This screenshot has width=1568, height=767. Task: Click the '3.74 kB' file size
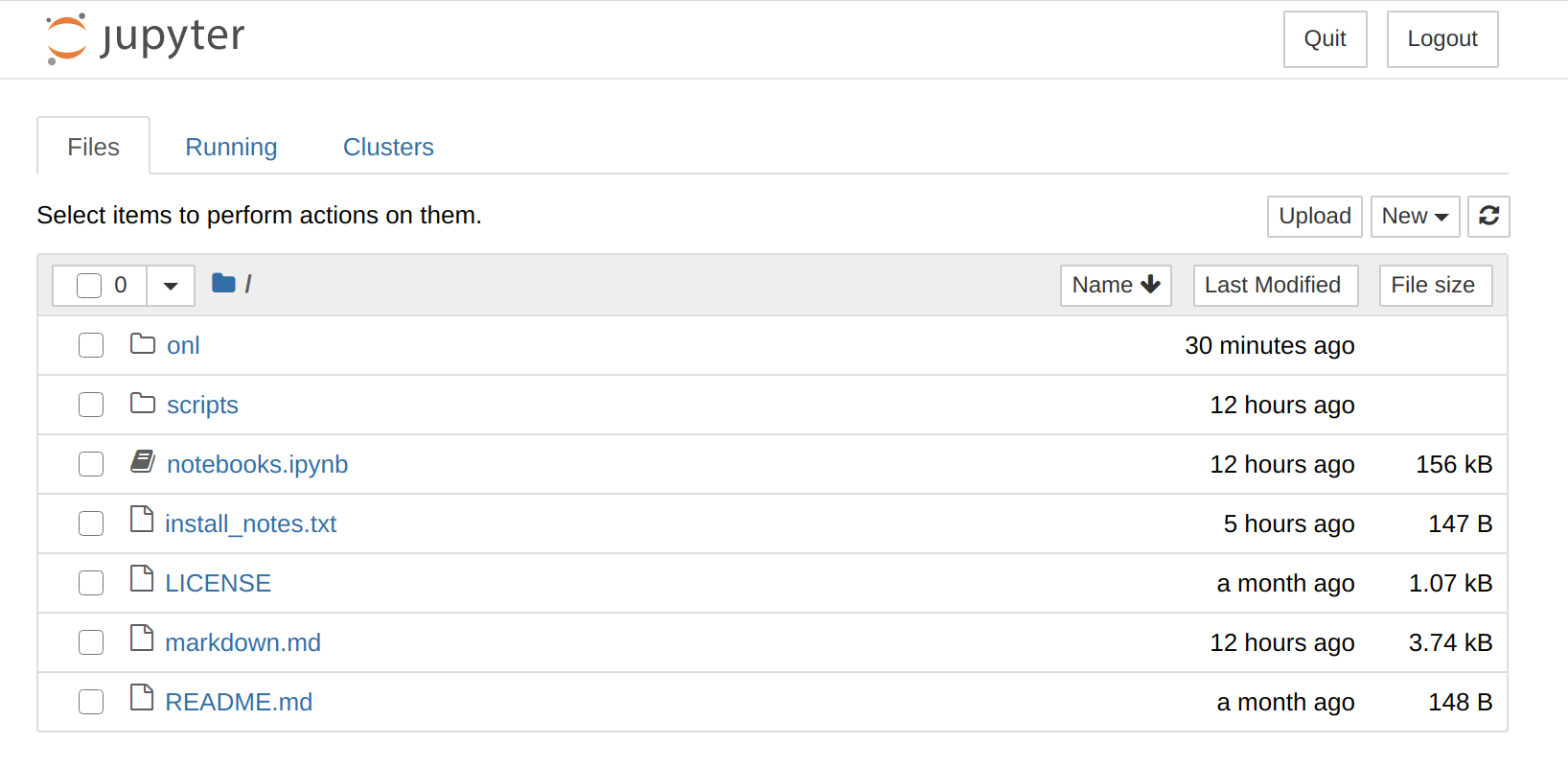click(1450, 642)
